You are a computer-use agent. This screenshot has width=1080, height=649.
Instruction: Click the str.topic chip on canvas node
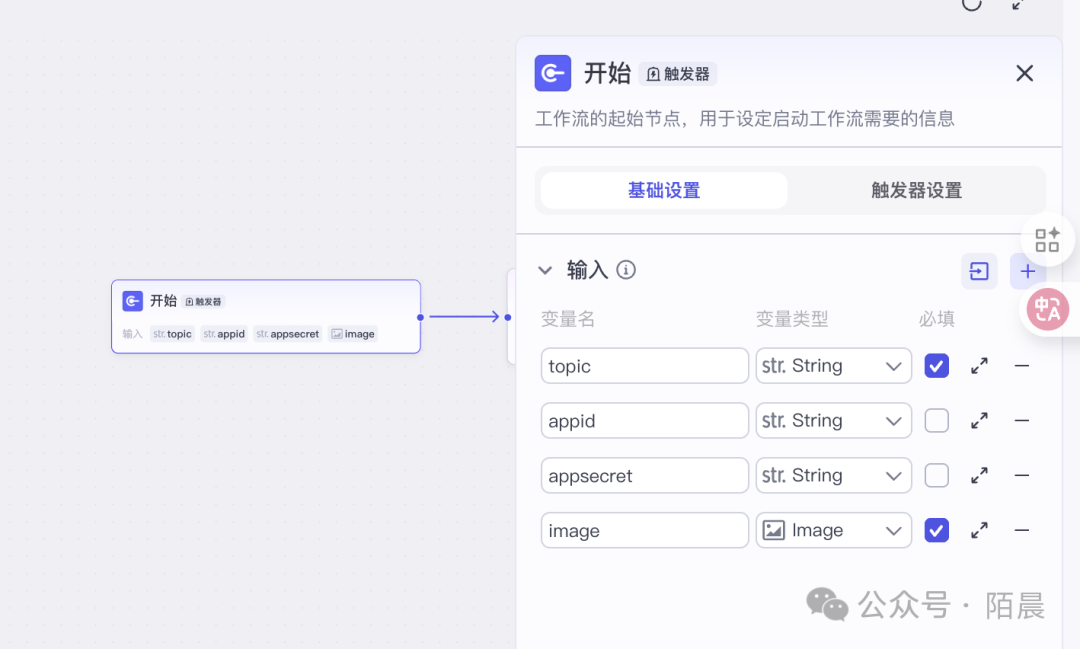coord(172,334)
